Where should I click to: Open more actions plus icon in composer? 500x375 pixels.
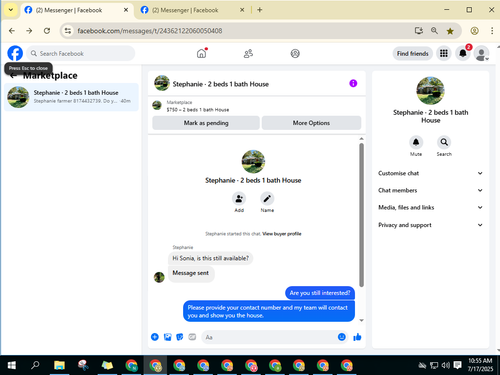[x=155, y=337]
